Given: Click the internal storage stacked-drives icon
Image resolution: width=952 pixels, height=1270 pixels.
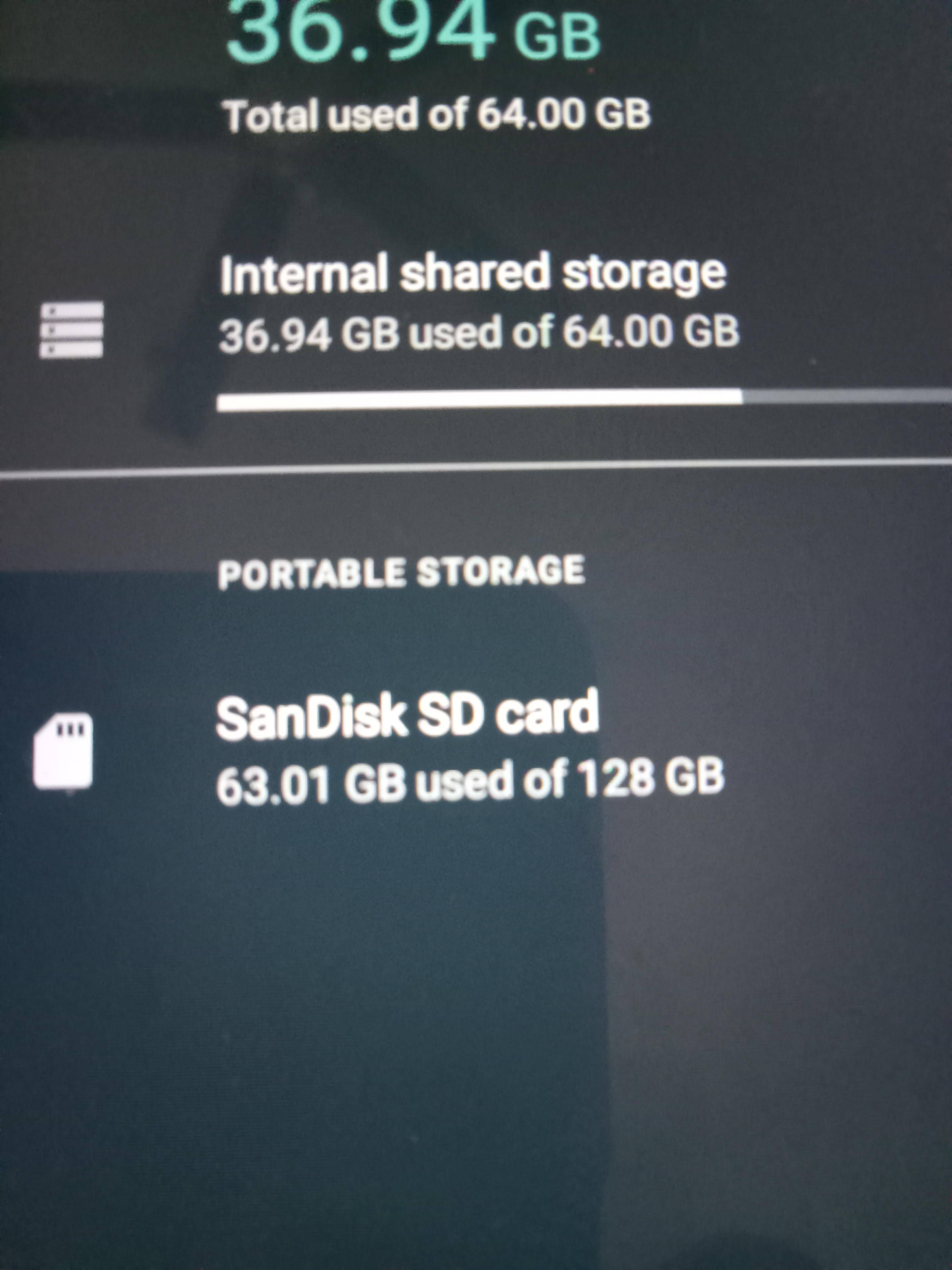Looking at the screenshot, I should (71, 329).
